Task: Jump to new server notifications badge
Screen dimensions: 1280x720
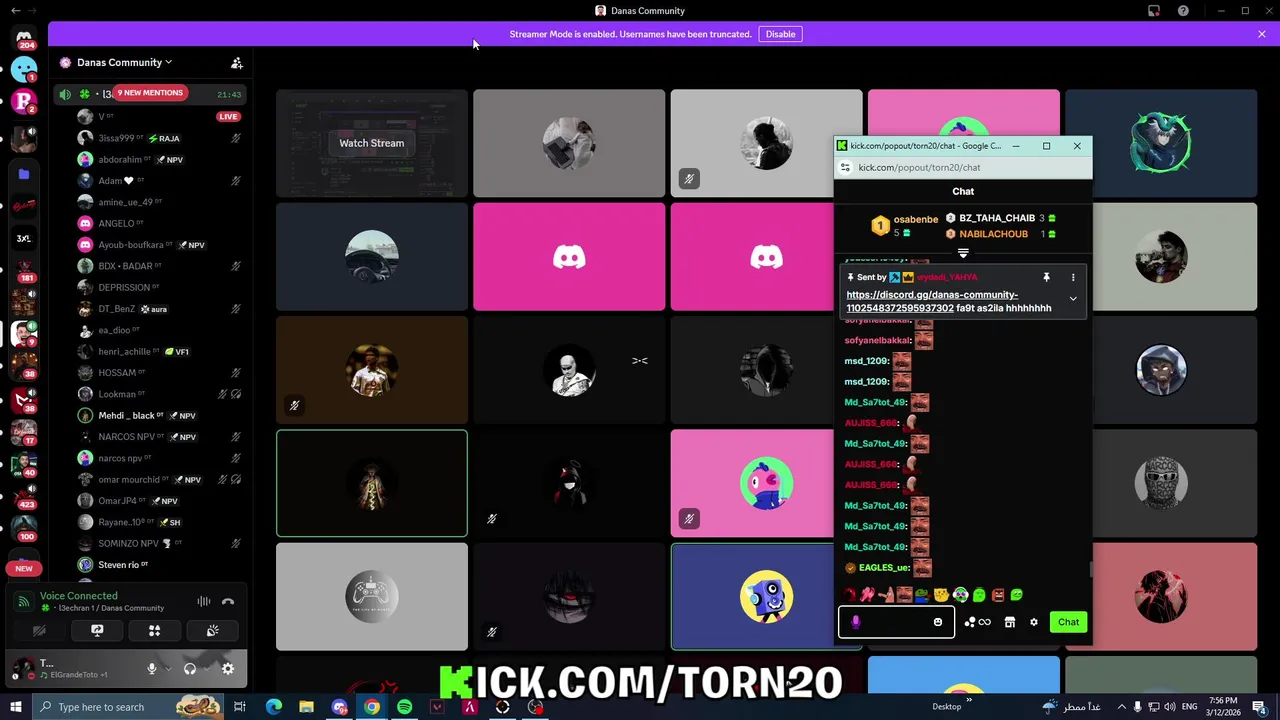Action: click(24, 568)
